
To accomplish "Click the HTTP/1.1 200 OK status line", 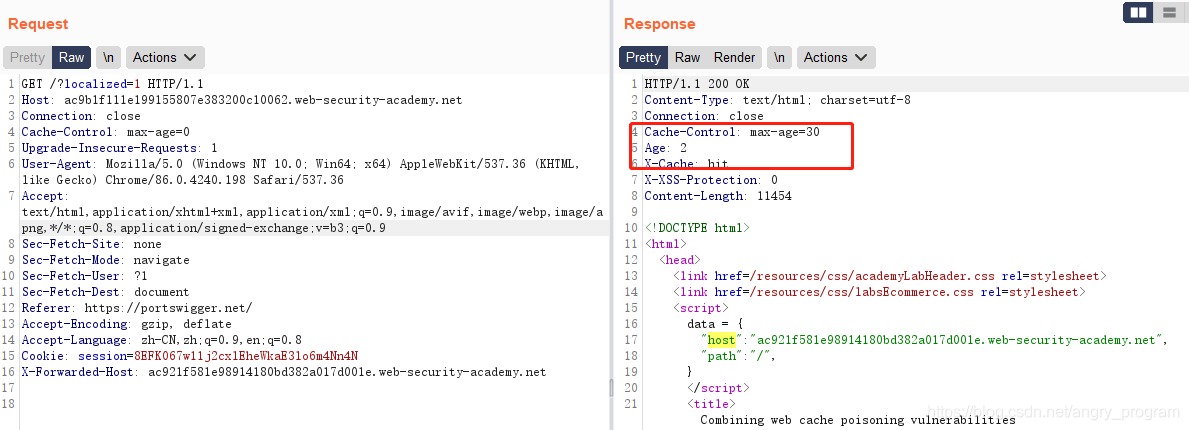I will (x=697, y=84).
